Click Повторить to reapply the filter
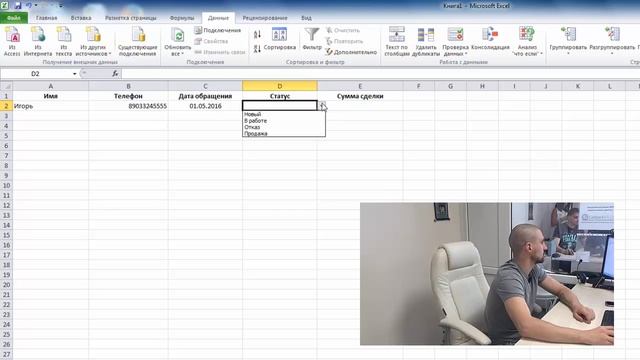Screen dimensions: 640x360 pos(344,41)
